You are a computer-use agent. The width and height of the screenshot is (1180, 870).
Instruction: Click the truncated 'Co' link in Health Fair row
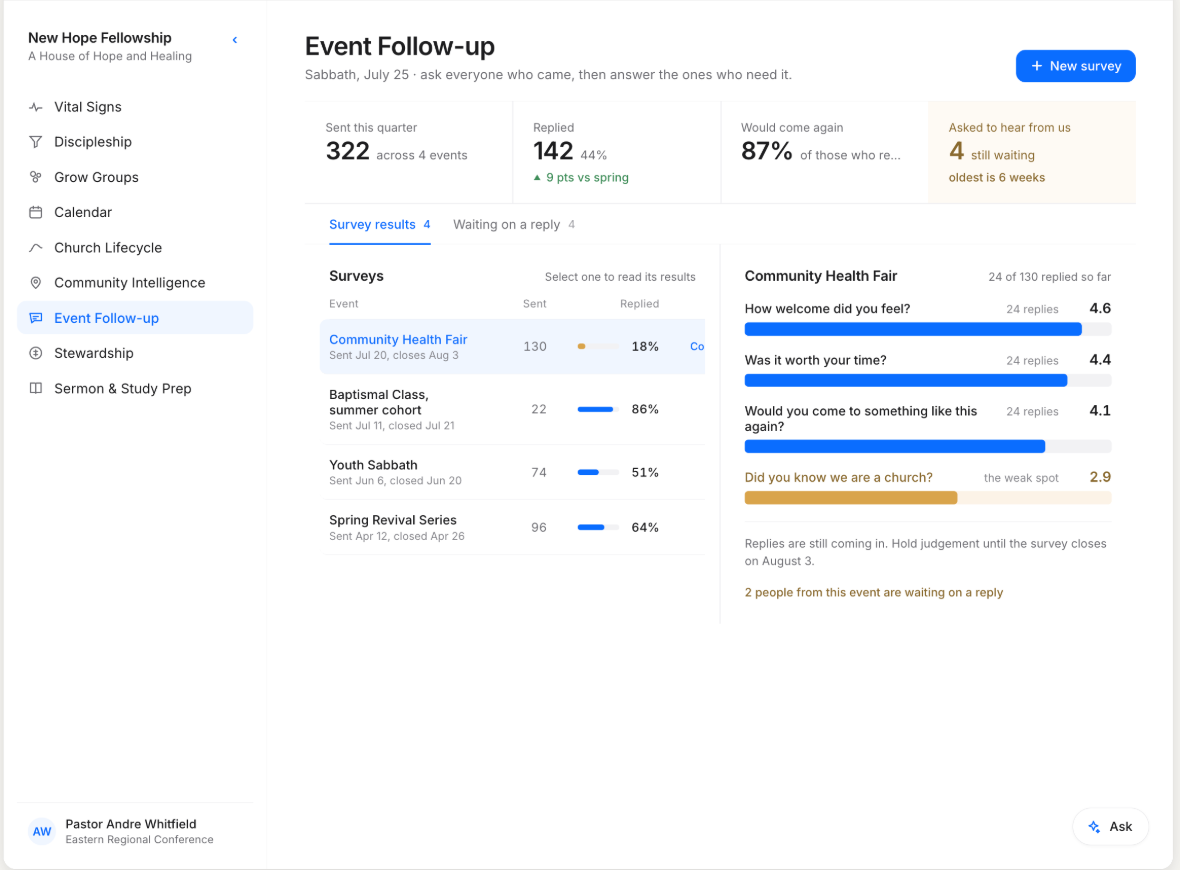pyautogui.click(x=697, y=347)
